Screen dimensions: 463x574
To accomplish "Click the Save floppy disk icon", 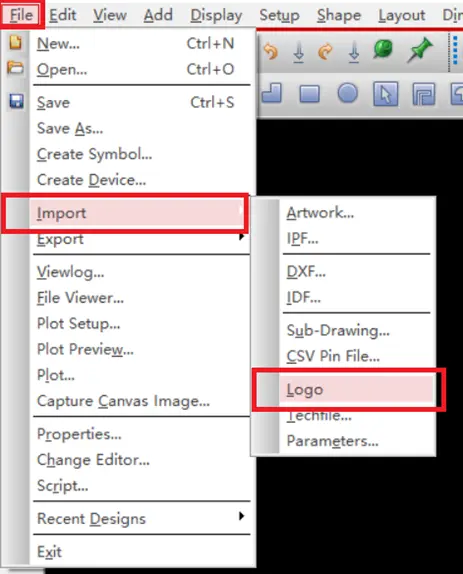I will 16,101.
